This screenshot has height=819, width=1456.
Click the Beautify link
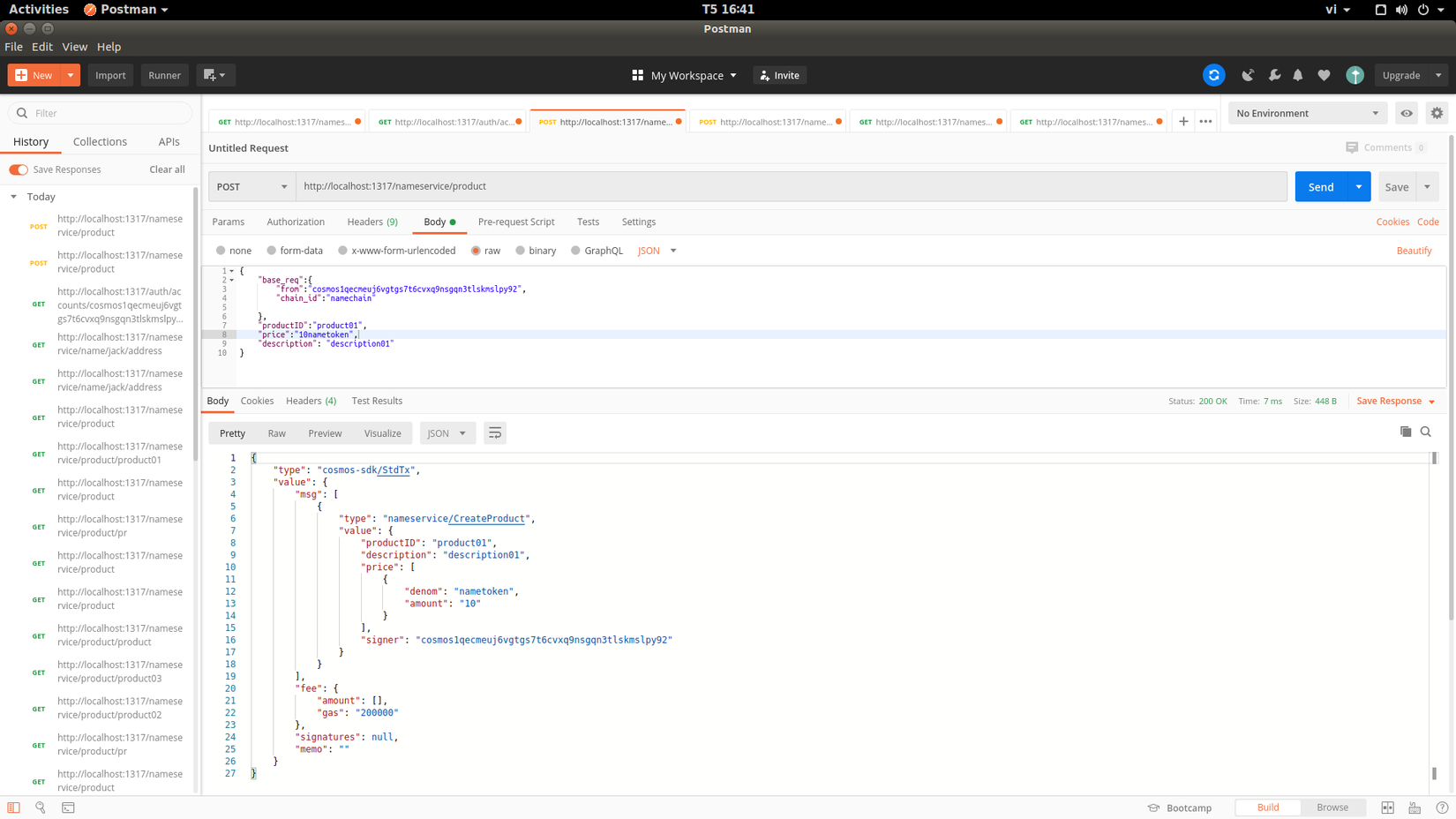(x=1414, y=251)
